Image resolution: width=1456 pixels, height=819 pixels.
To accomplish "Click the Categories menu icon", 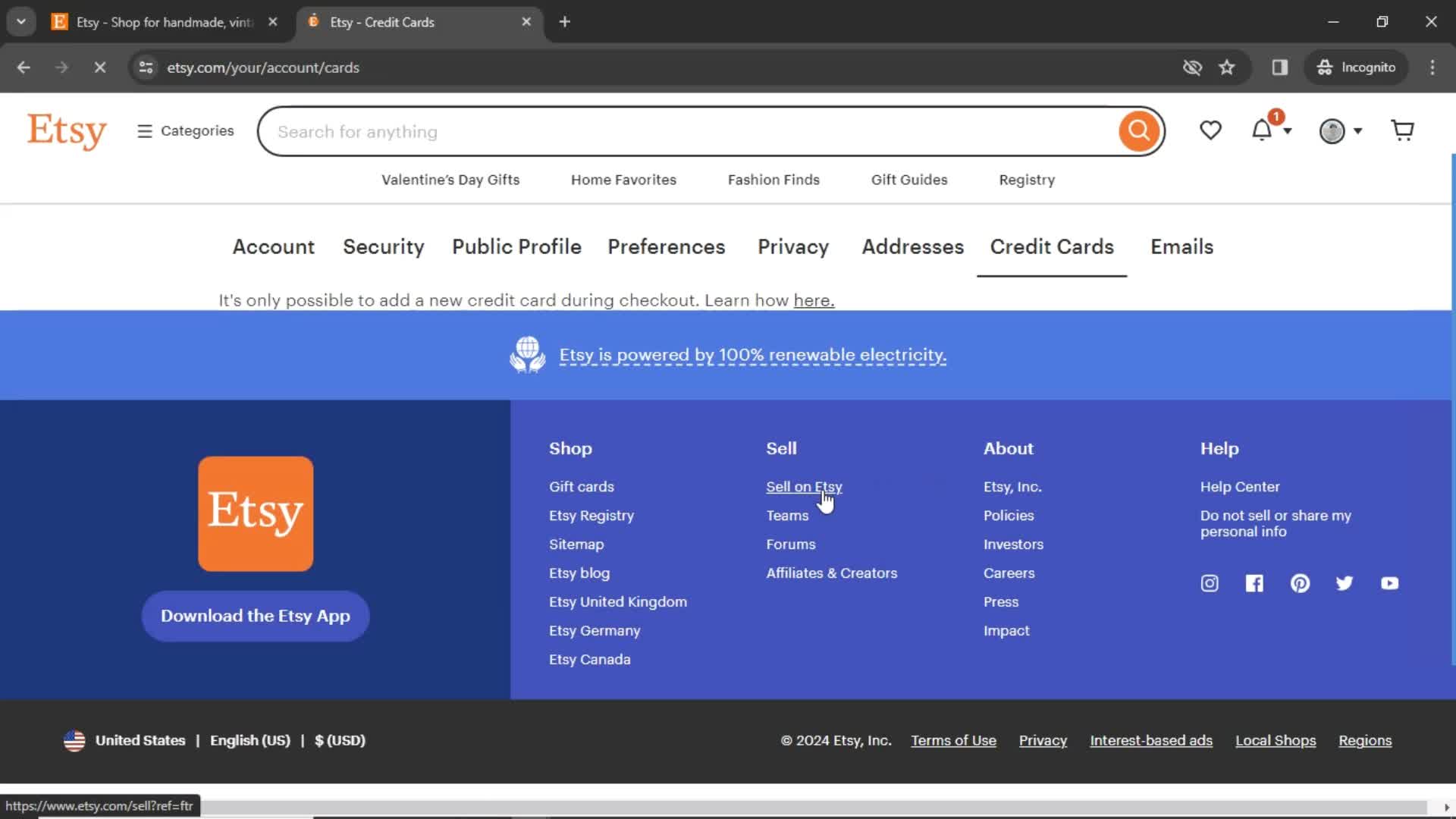I will click(x=143, y=130).
